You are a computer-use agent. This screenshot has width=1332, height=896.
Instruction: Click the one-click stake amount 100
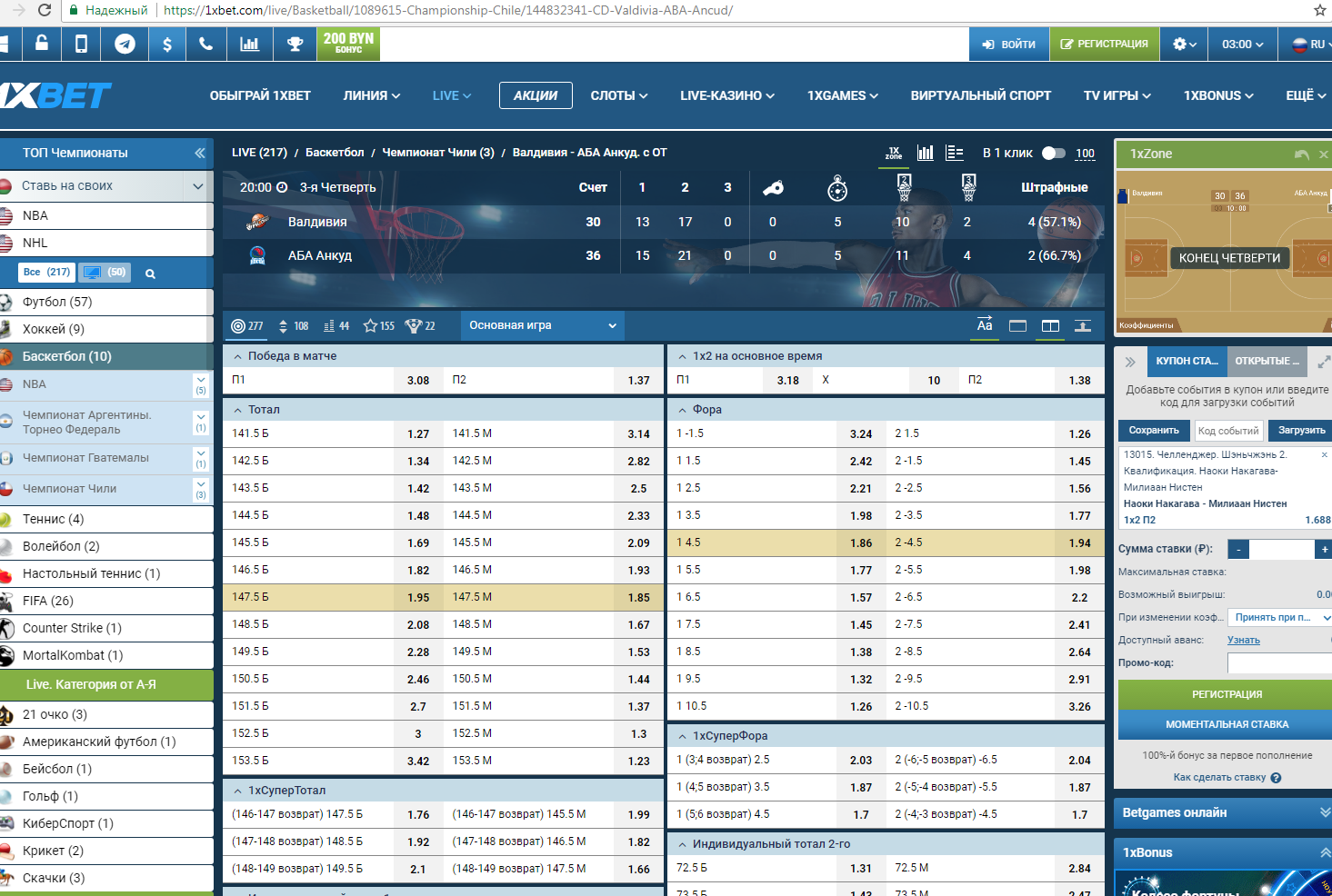click(1085, 154)
